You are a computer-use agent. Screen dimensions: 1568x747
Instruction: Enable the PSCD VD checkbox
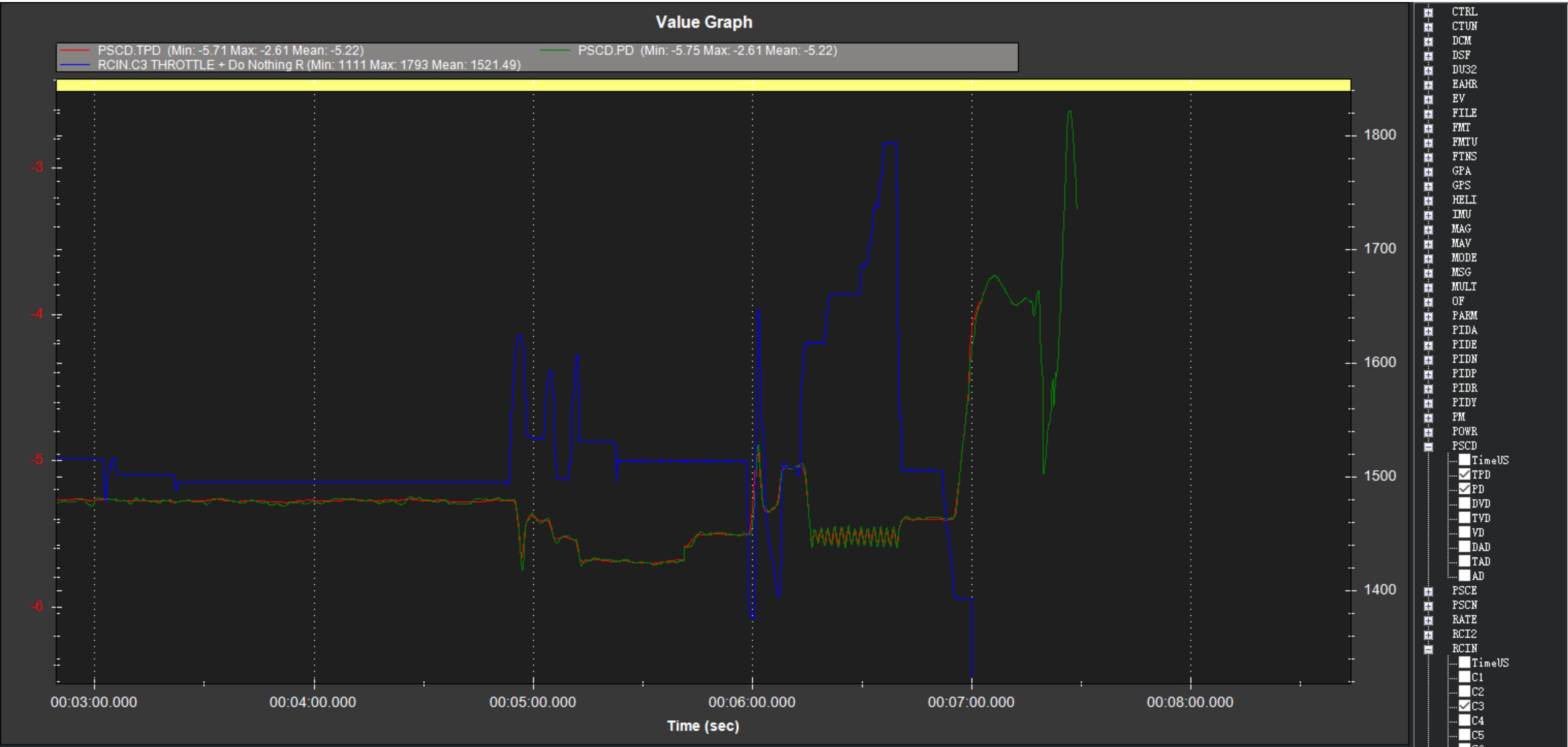click(1465, 532)
